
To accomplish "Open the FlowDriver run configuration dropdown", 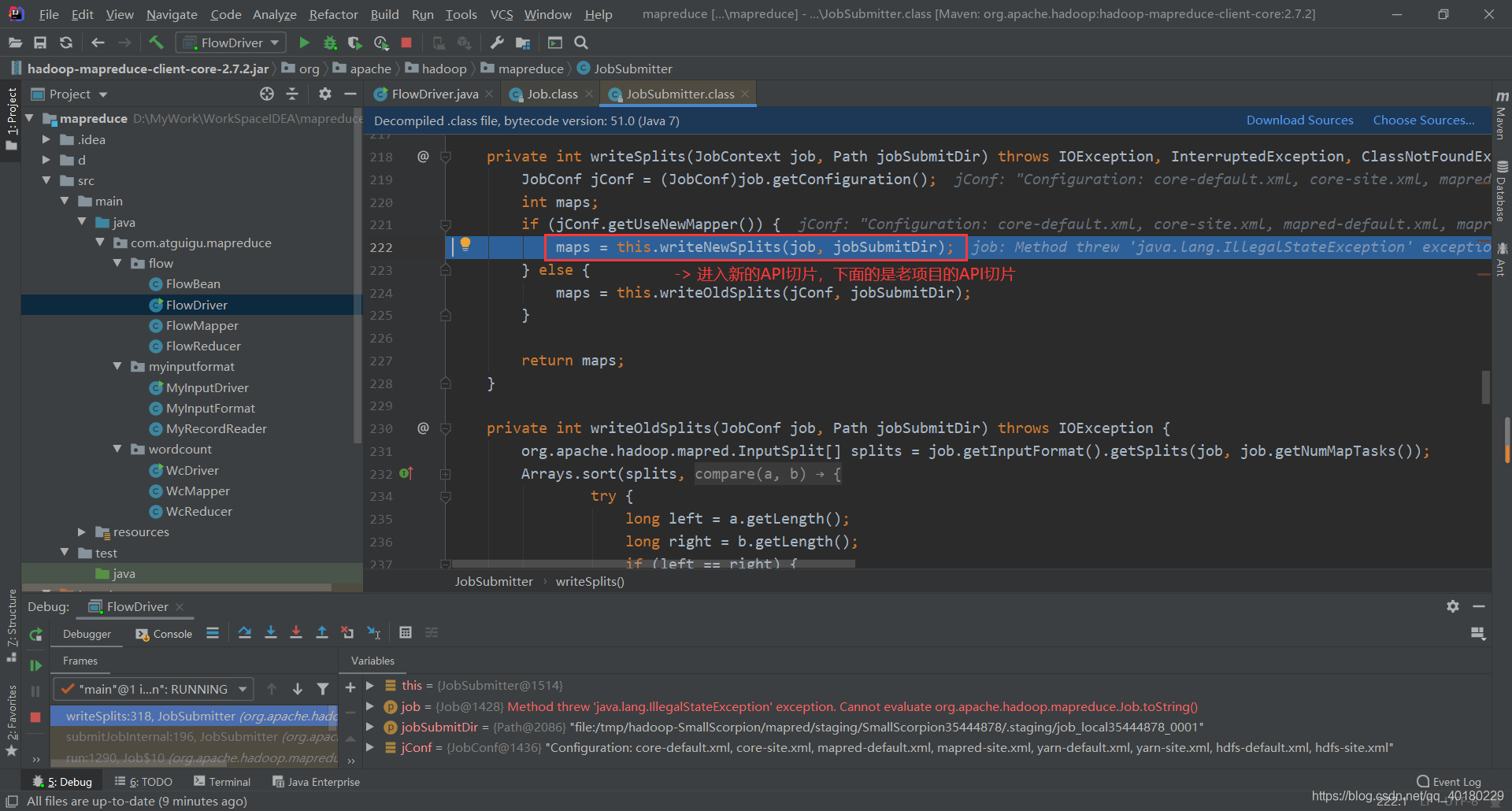I will [231, 43].
